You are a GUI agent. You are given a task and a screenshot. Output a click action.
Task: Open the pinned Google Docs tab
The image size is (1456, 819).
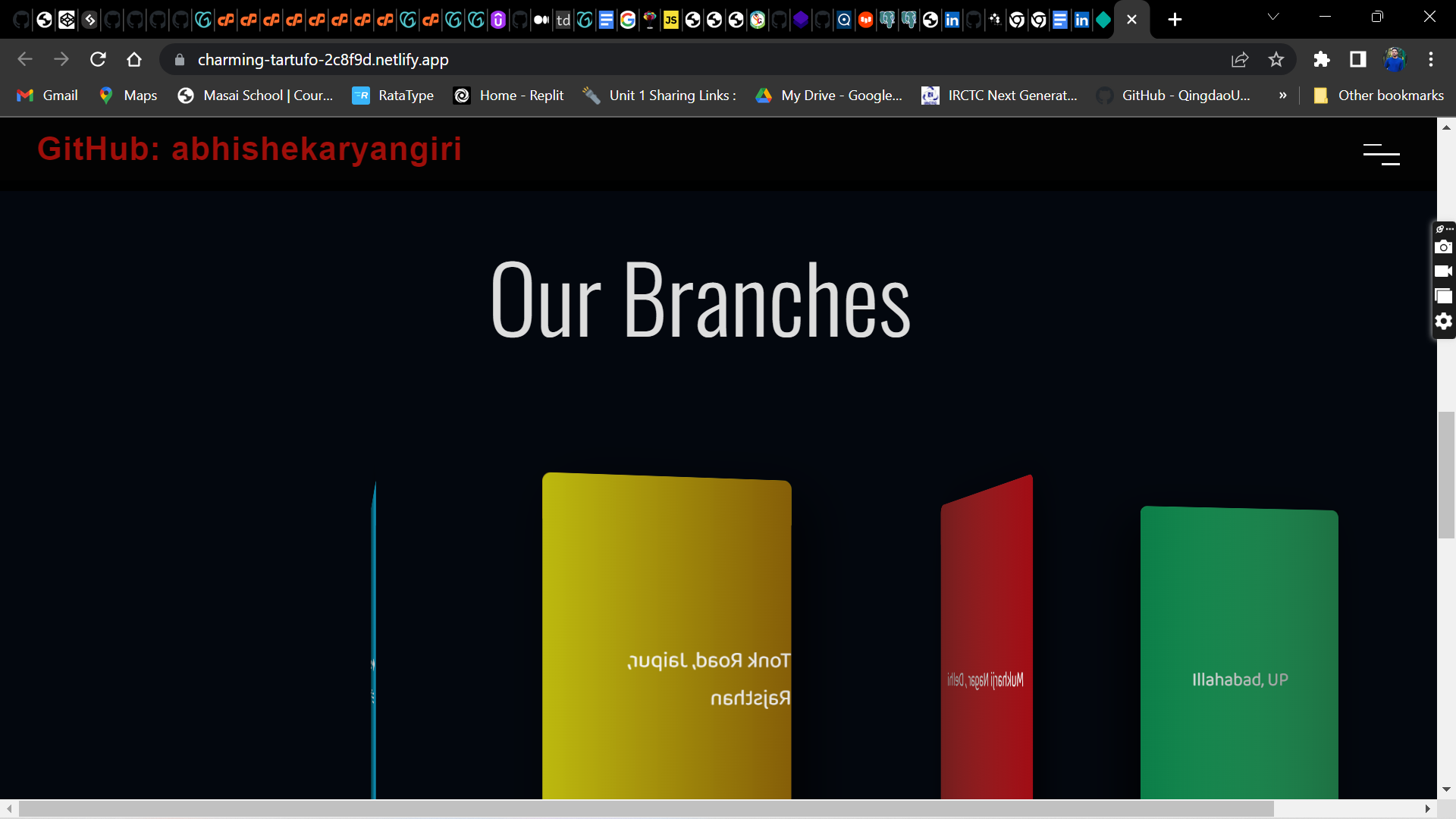click(605, 19)
